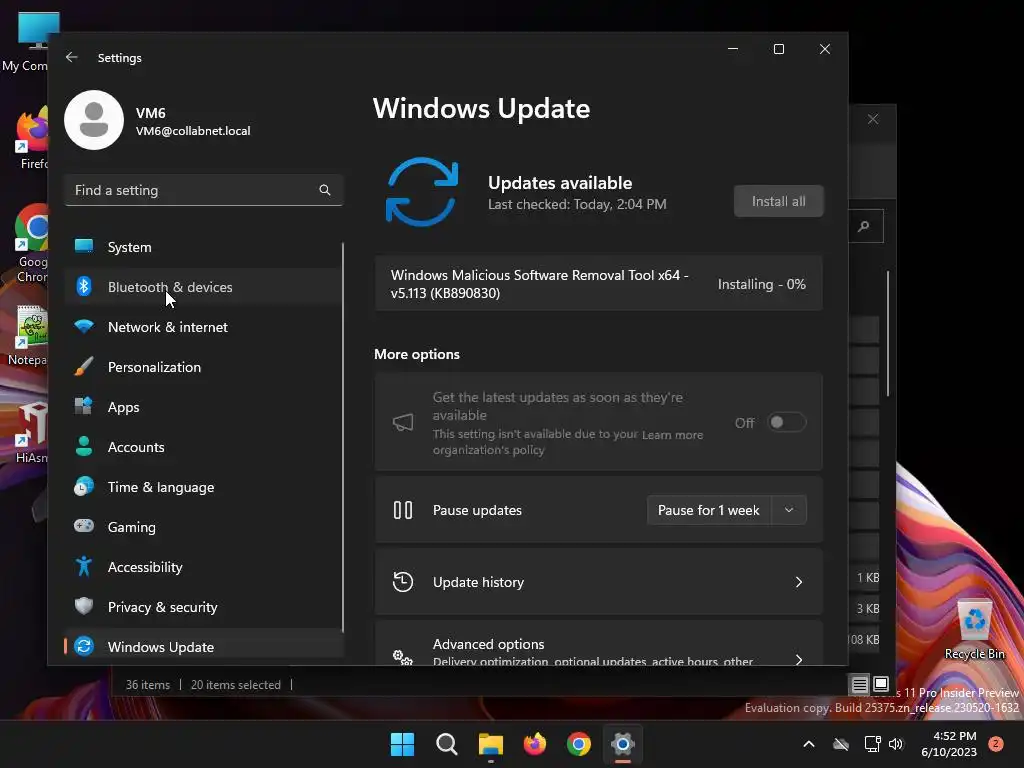This screenshot has width=1024, height=768.
Task: Click the pause updates icon
Action: click(403, 510)
